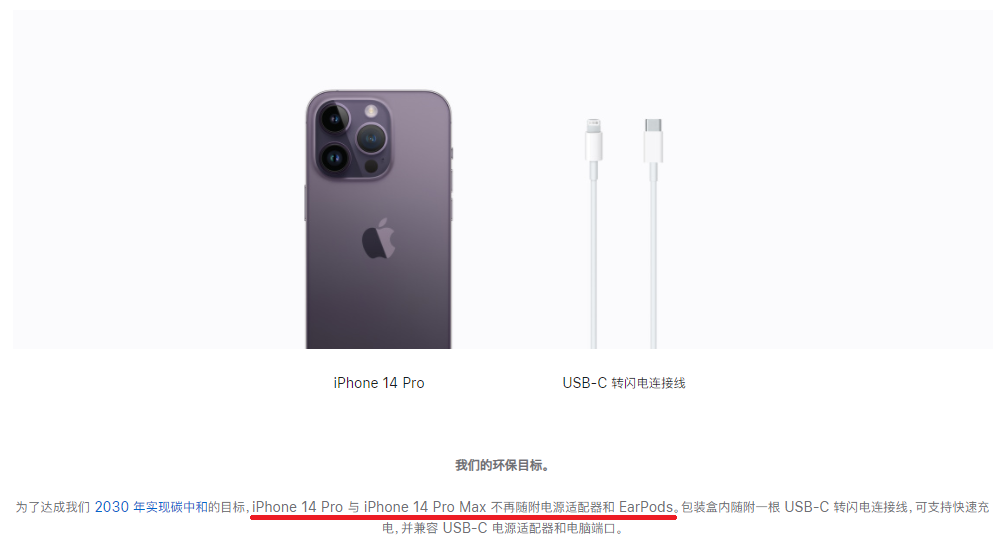The width and height of the screenshot is (1002, 546).
Task: Click the USB-C 电源适配器和电脑端口 text
Action: tap(528, 529)
